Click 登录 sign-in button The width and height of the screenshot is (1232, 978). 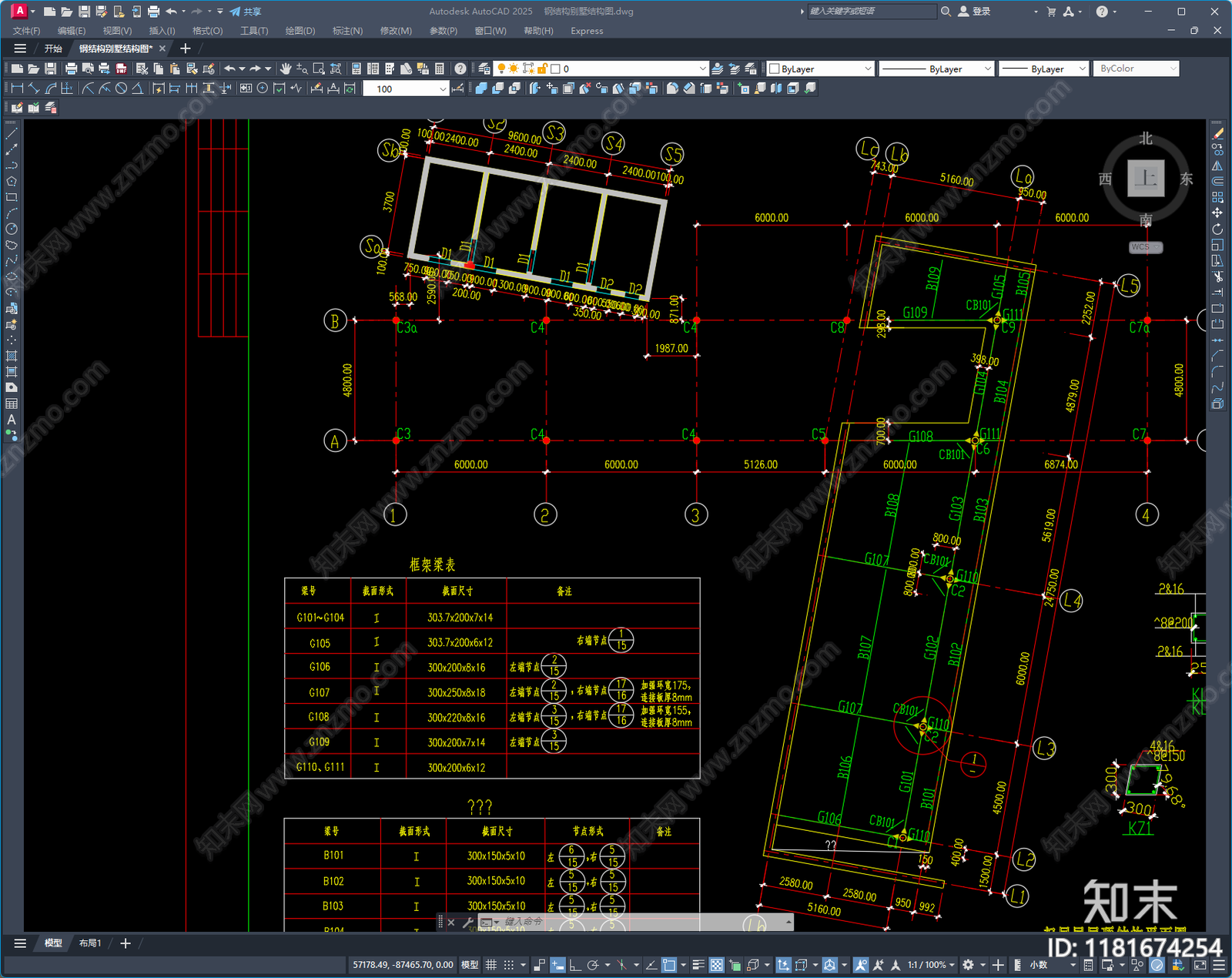pyautogui.click(x=974, y=12)
